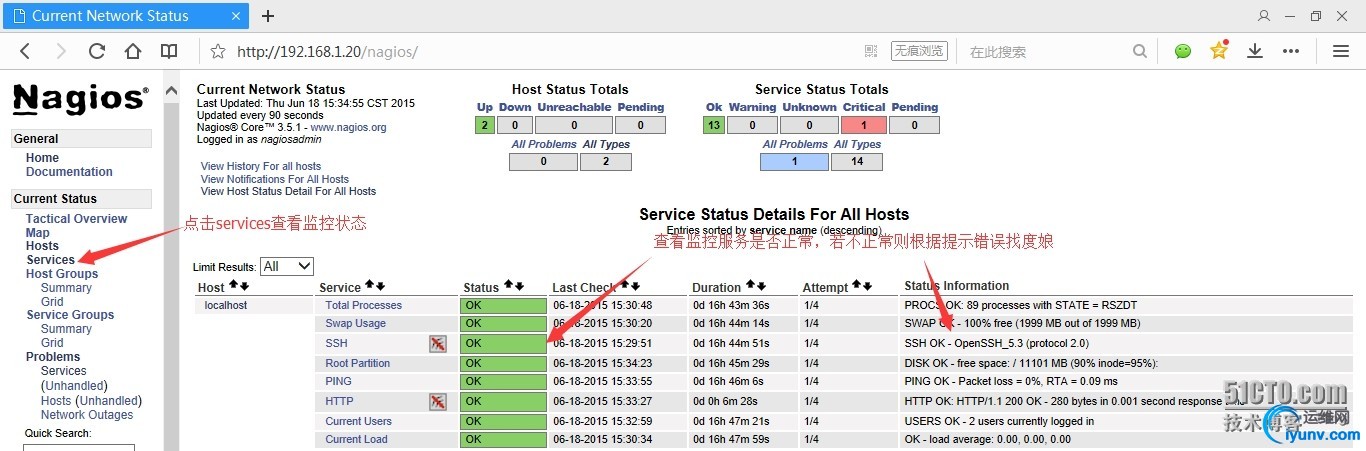Open Home in the General menu
The image size is (1366, 451).
[x=42, y=158]
